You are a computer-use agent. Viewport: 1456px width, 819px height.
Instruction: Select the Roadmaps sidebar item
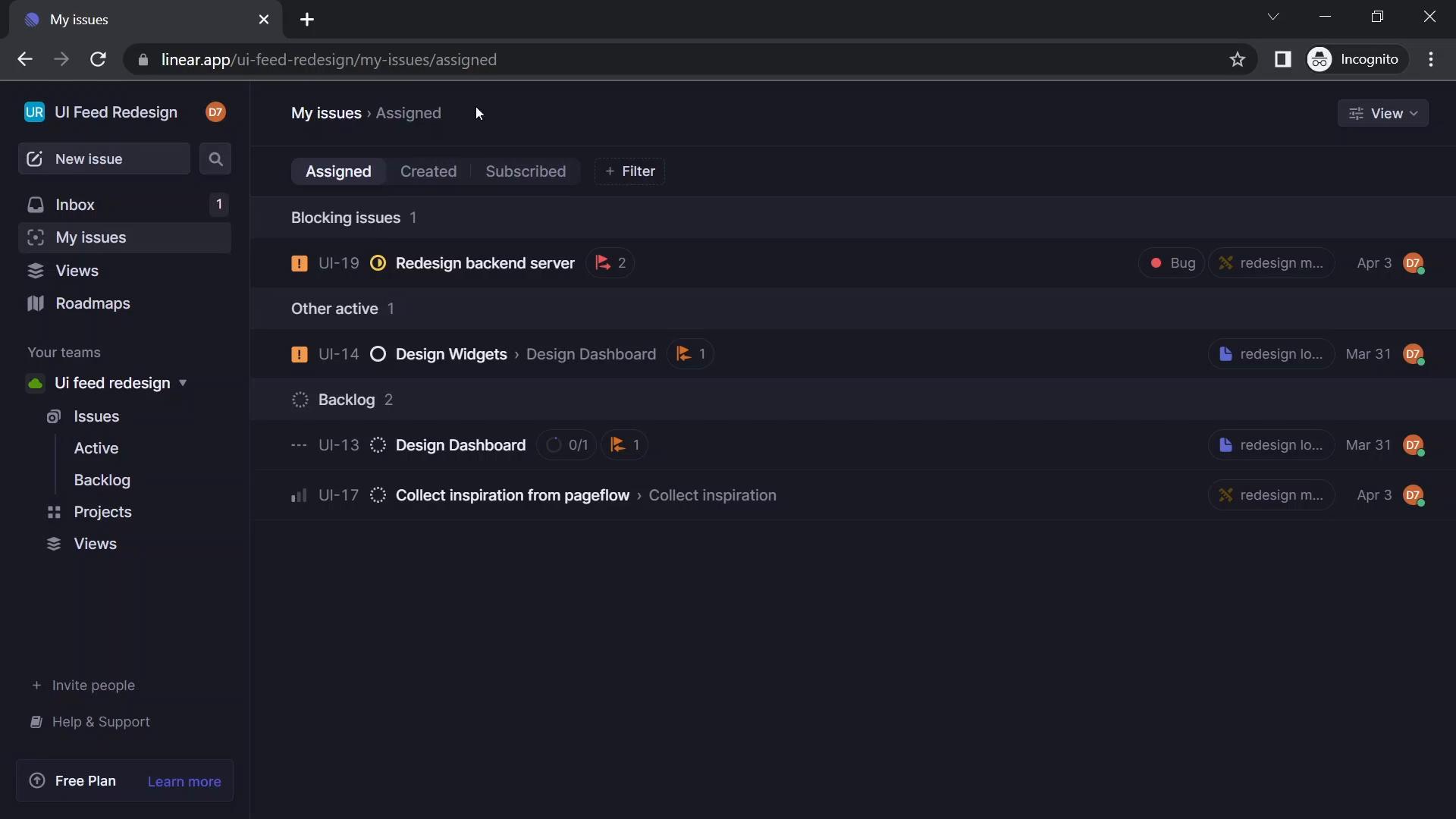(92, 303)
